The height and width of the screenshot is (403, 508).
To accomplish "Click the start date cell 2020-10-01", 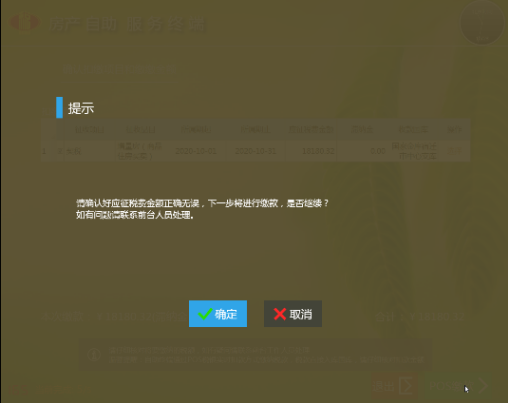I will (196, 151).
